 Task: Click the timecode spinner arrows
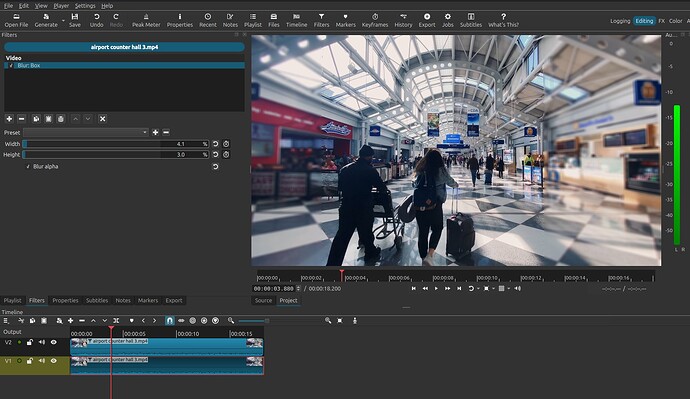299,289
